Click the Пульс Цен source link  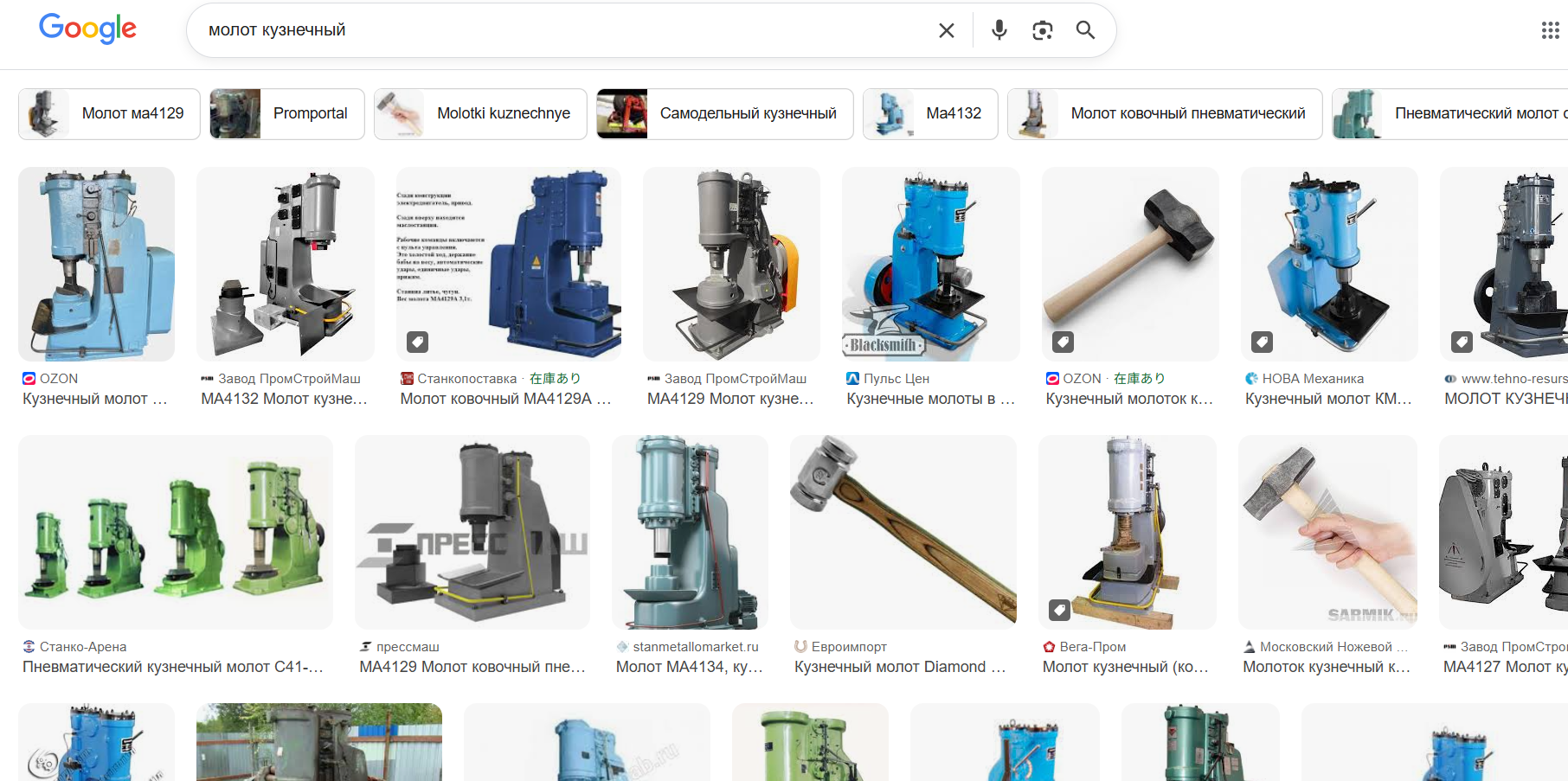pos(888,379)
